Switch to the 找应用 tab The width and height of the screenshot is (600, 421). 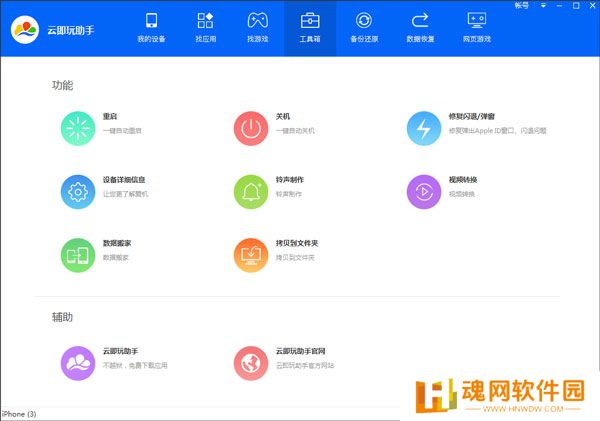205,28
